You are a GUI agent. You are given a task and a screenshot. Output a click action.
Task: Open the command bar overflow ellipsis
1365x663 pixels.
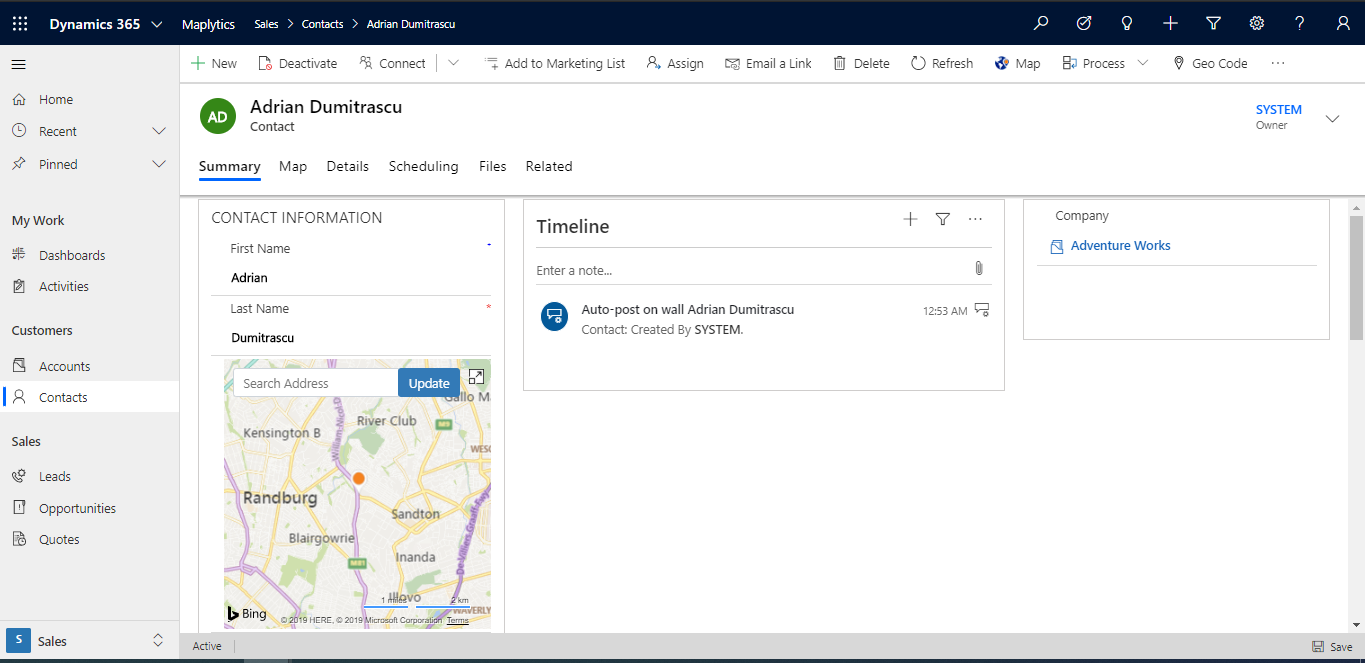[1278, 63]
